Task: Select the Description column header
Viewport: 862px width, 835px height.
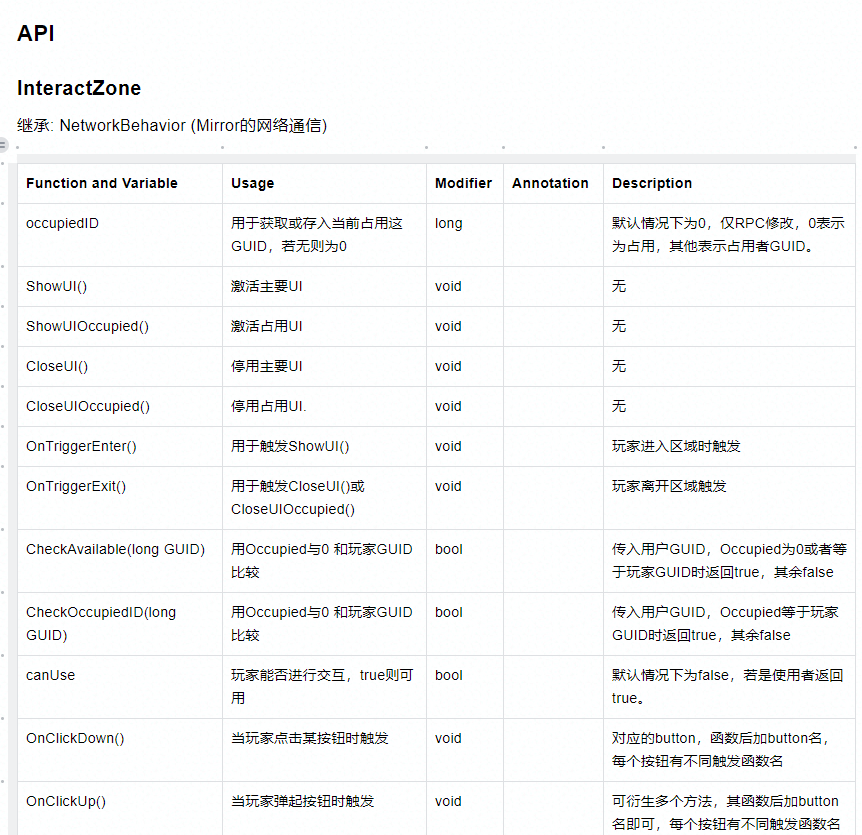Action: tap(729, 183)
